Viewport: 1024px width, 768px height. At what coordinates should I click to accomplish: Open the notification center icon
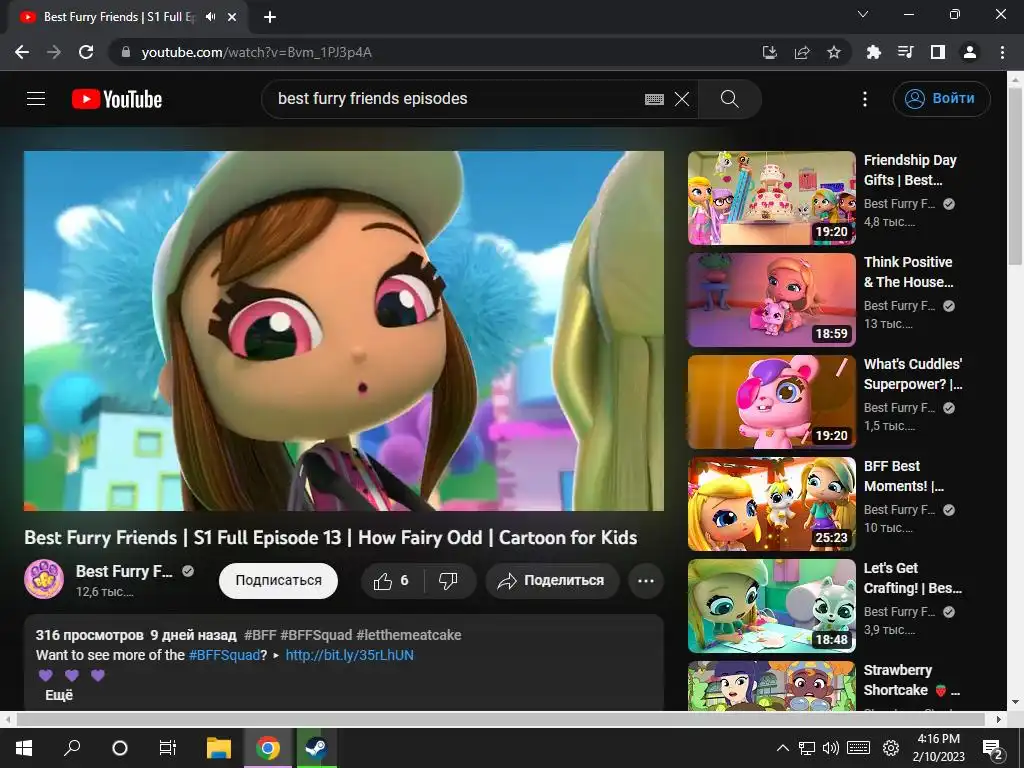coord(993,749)
